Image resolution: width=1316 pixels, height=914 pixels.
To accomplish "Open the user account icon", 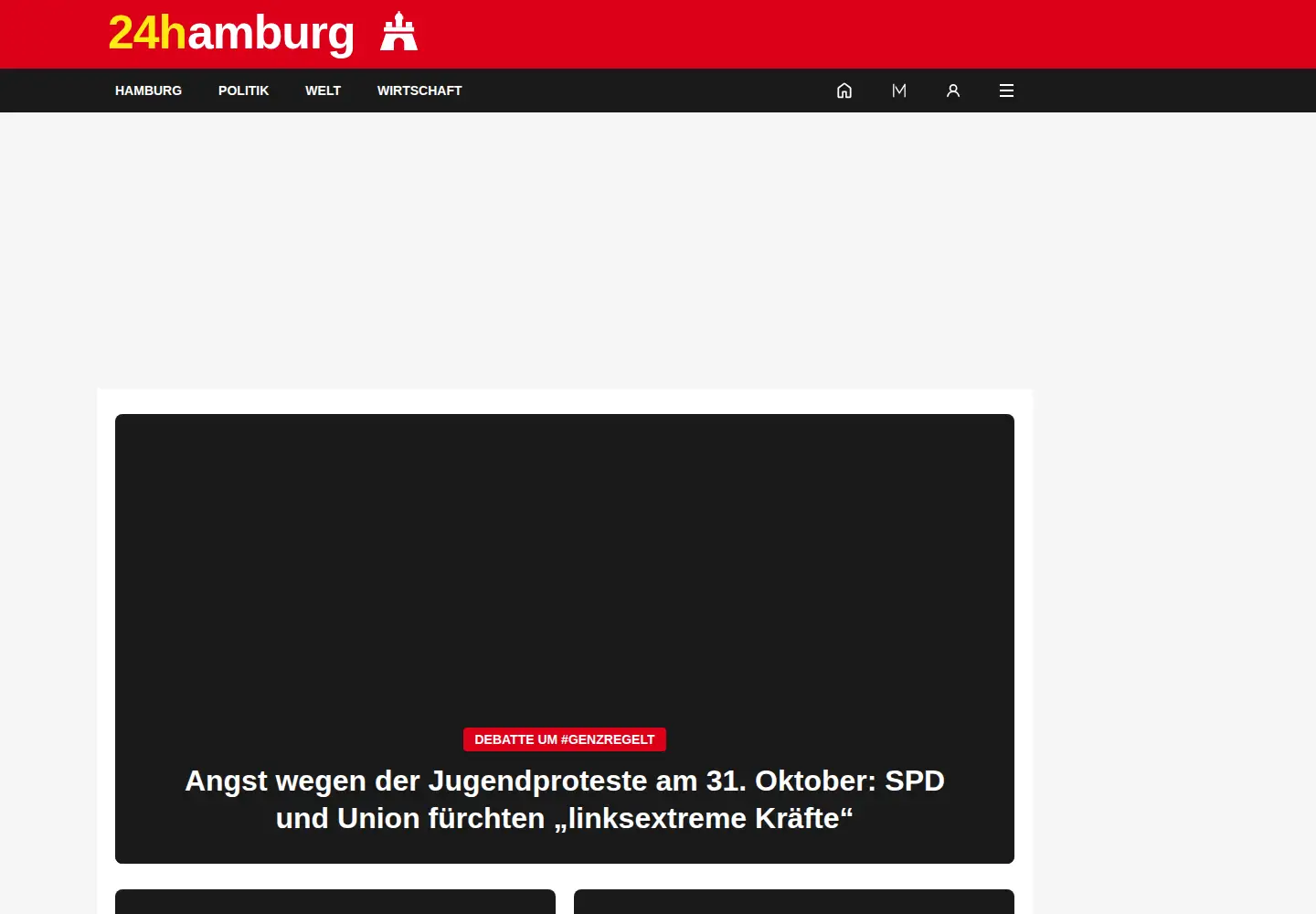I will coord(953,90).
